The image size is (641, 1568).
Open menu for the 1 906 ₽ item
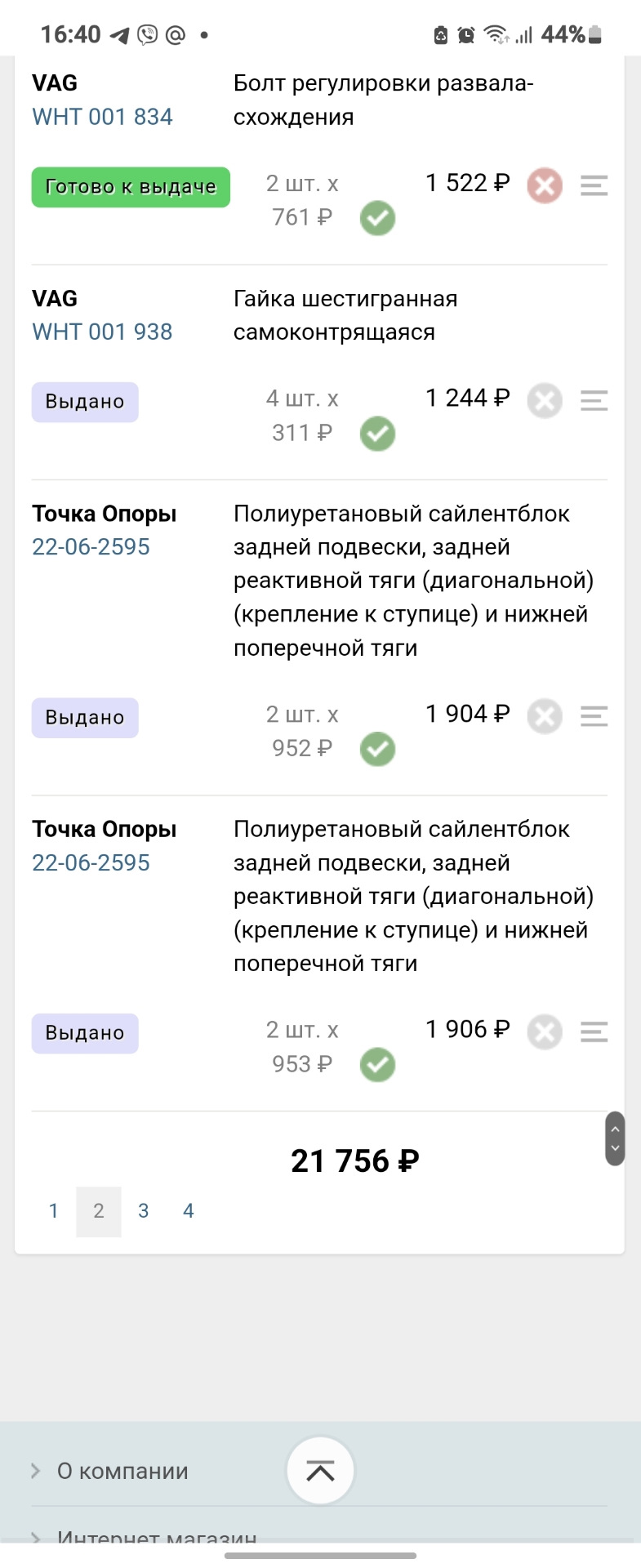pyautogui.click(x=594, y=1031)
